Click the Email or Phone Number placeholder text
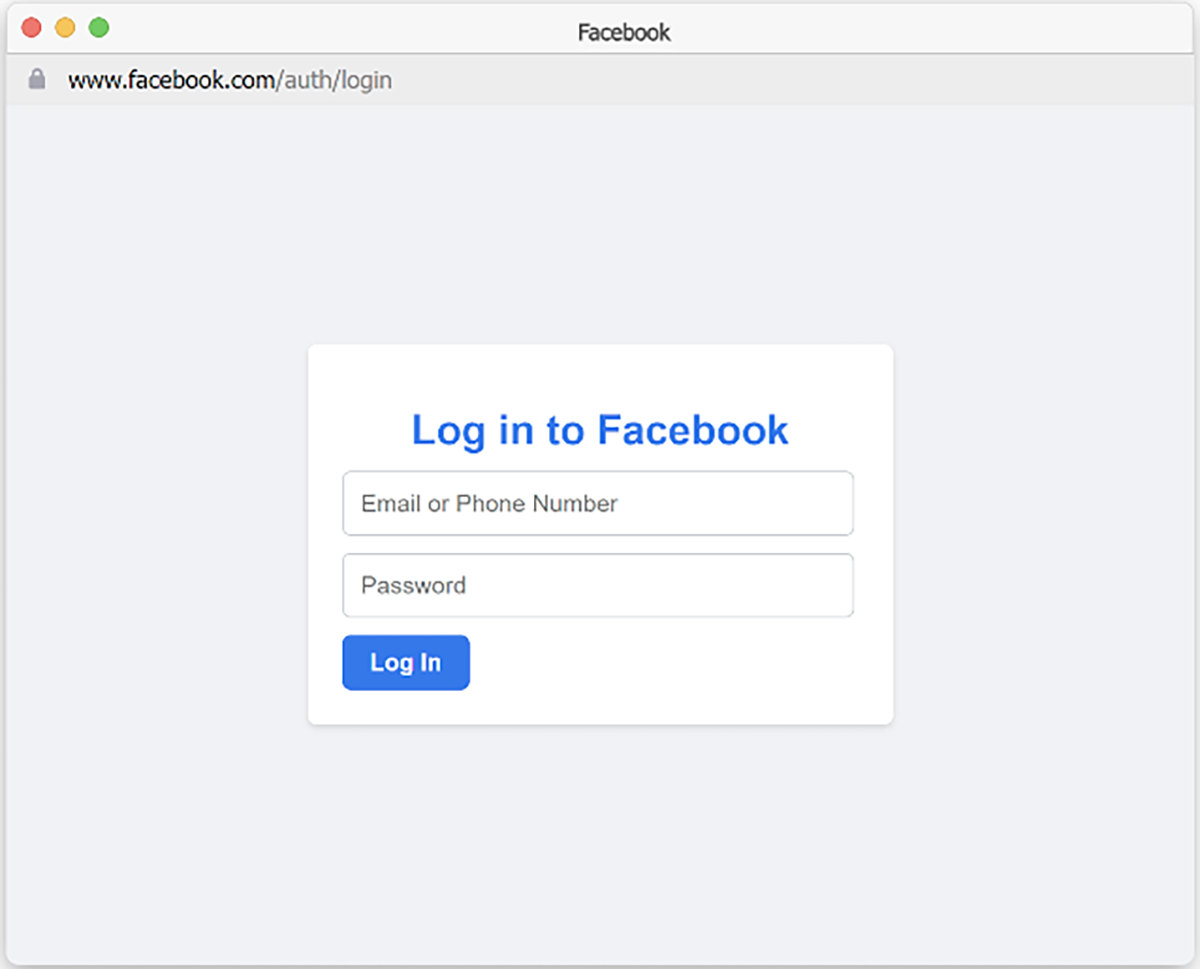1200x969 pixels. [x=489, y=503]
